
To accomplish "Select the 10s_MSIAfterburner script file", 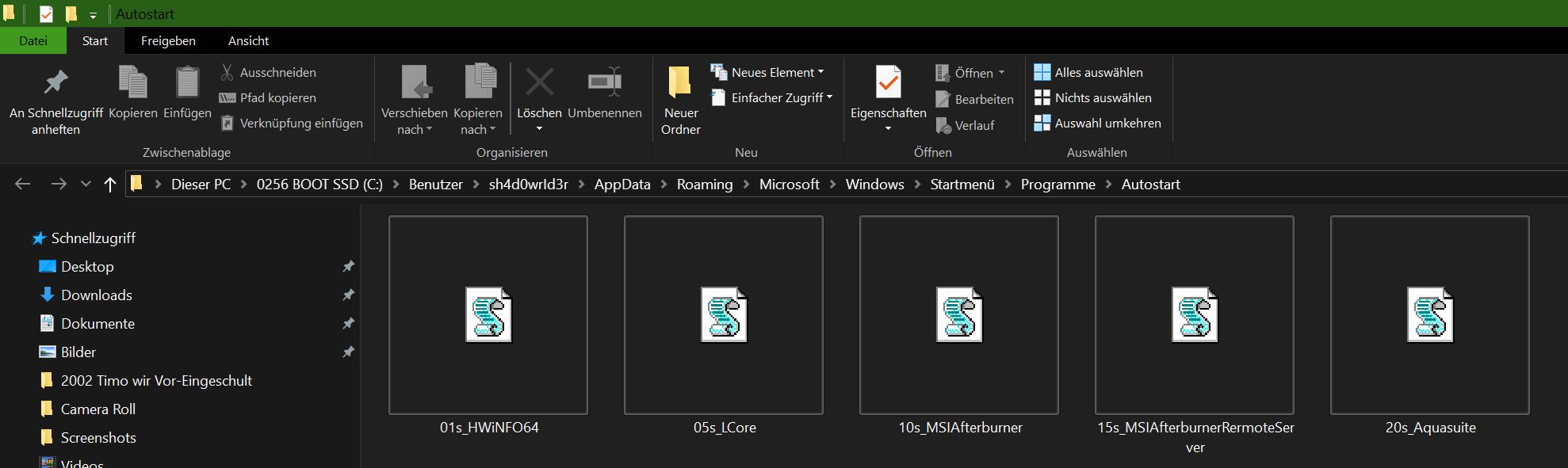I will pos(959,325).
